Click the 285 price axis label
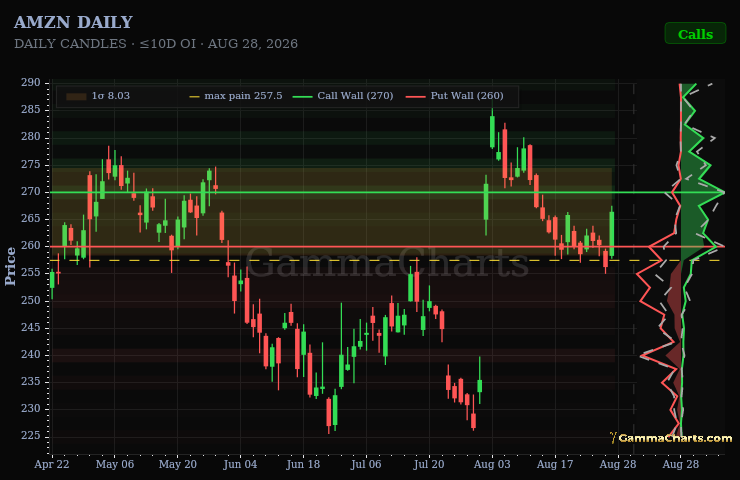 tap(31, 110)
